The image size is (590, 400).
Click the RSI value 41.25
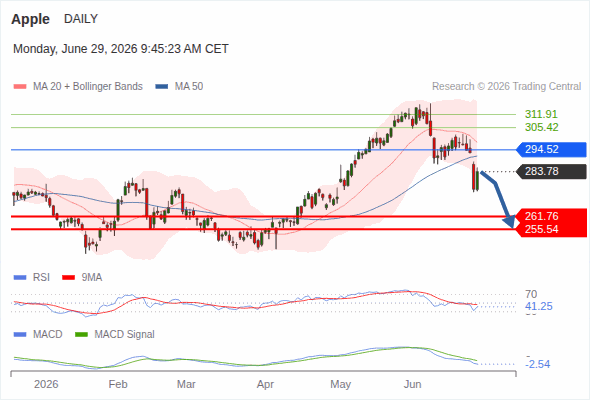539,306
